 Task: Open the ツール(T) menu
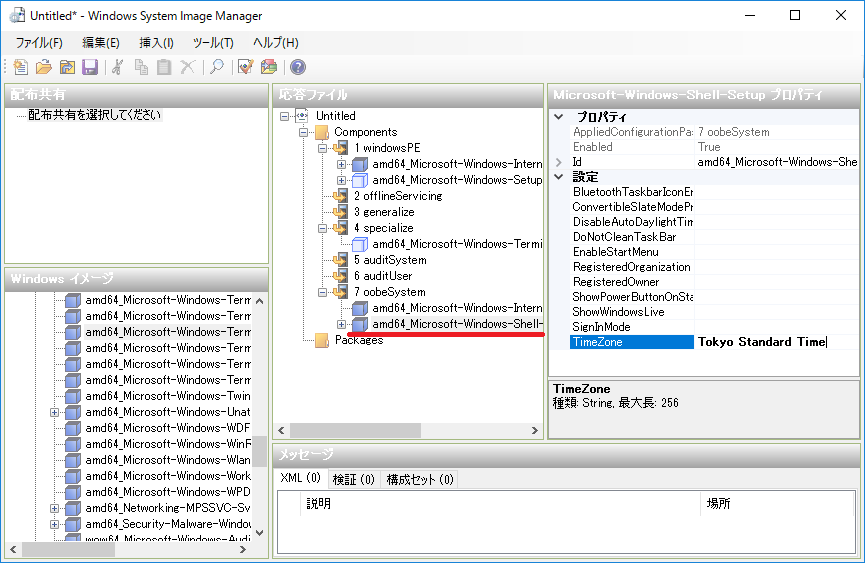[213, 43]
